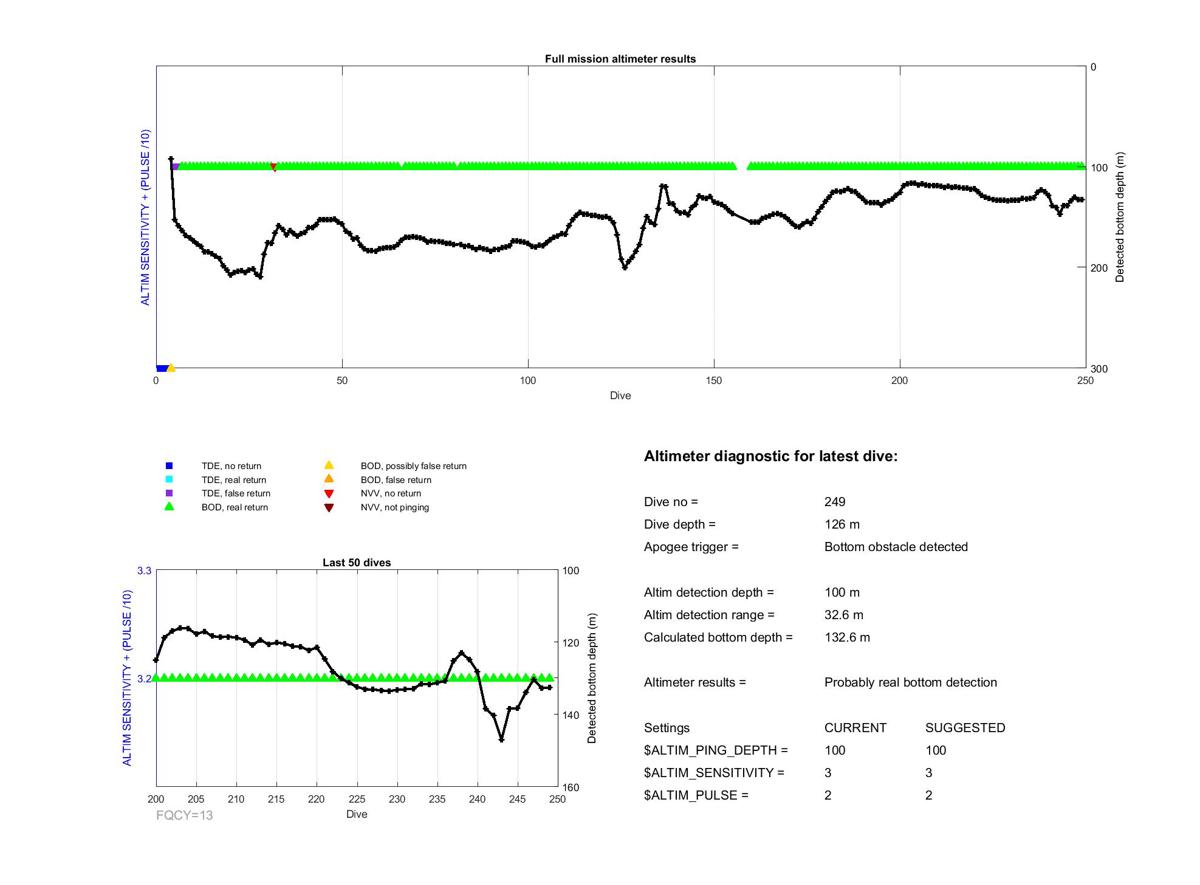Select the "NVV, not pinging" legend label
The image size is (1200, 885).
(395, 508)
